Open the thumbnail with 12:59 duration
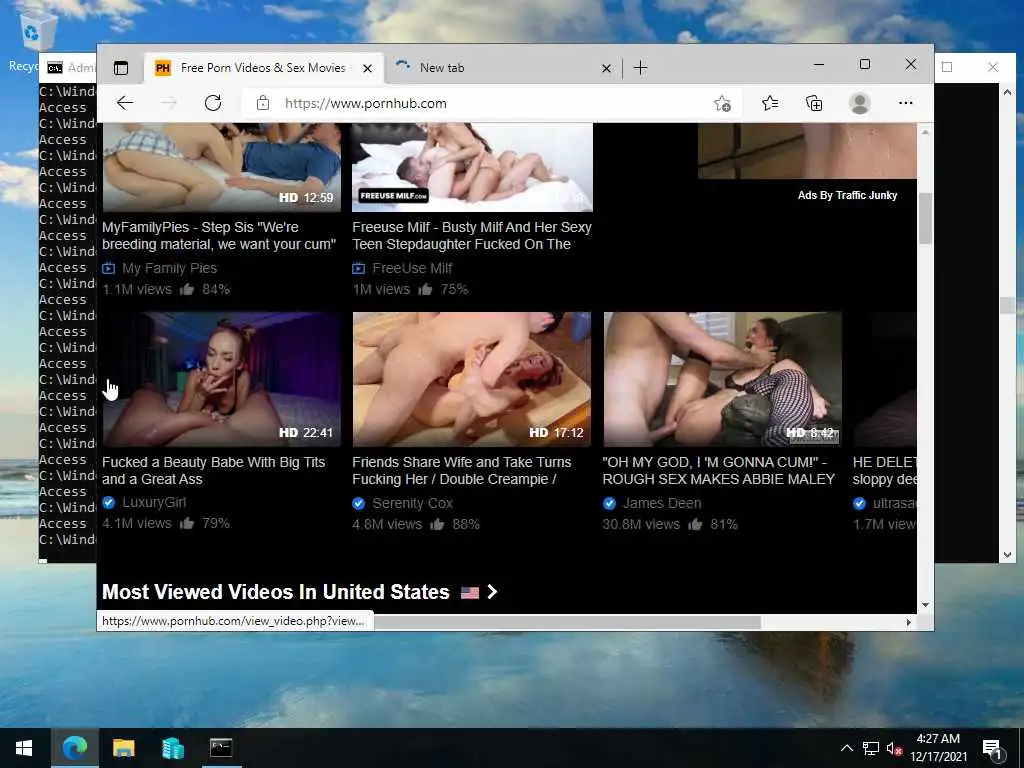Screen dimensions: 1024x768 pos(221,167)
